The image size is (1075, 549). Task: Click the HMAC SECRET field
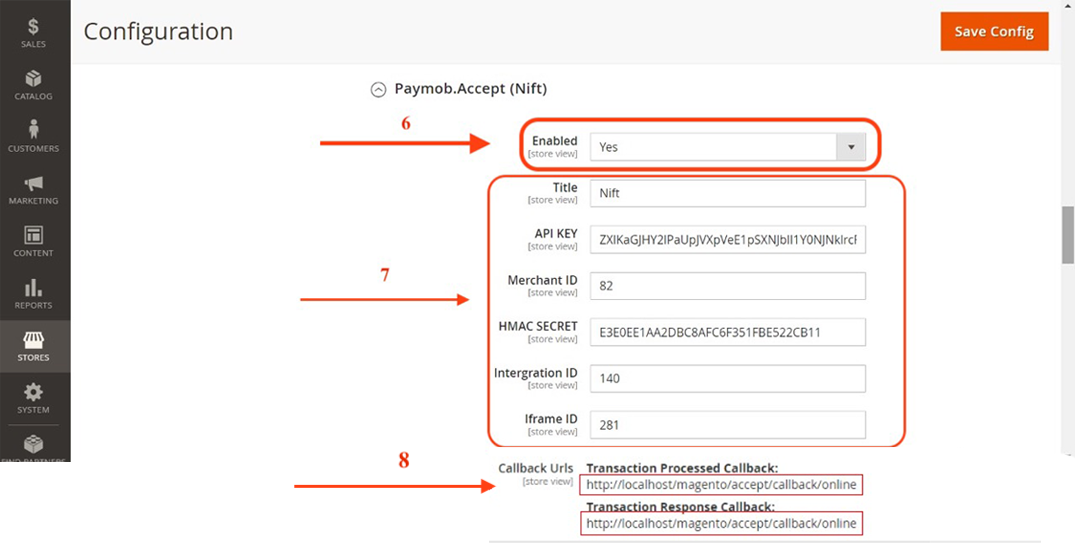coord(727,332)
